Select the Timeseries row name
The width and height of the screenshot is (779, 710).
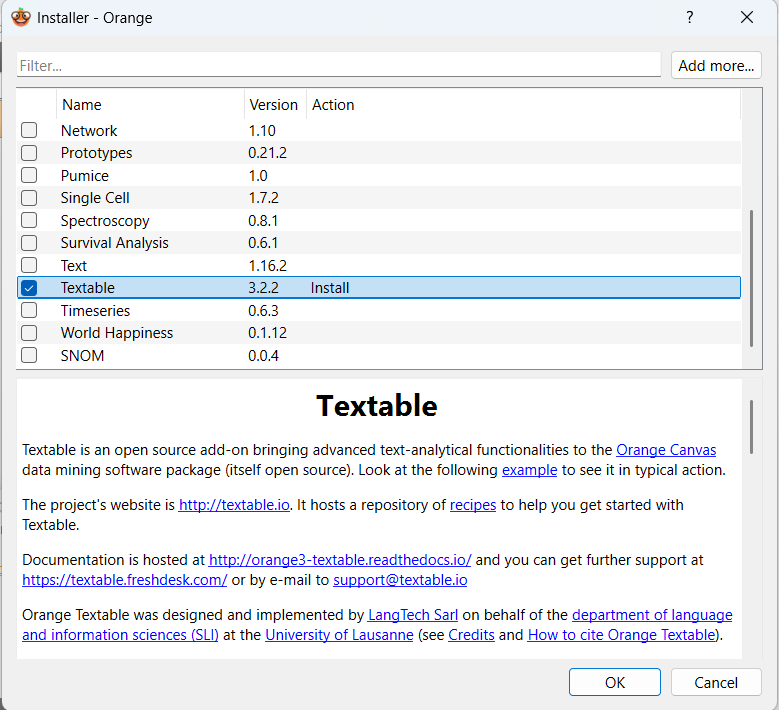pyautogui.click(x=95, y=311)
